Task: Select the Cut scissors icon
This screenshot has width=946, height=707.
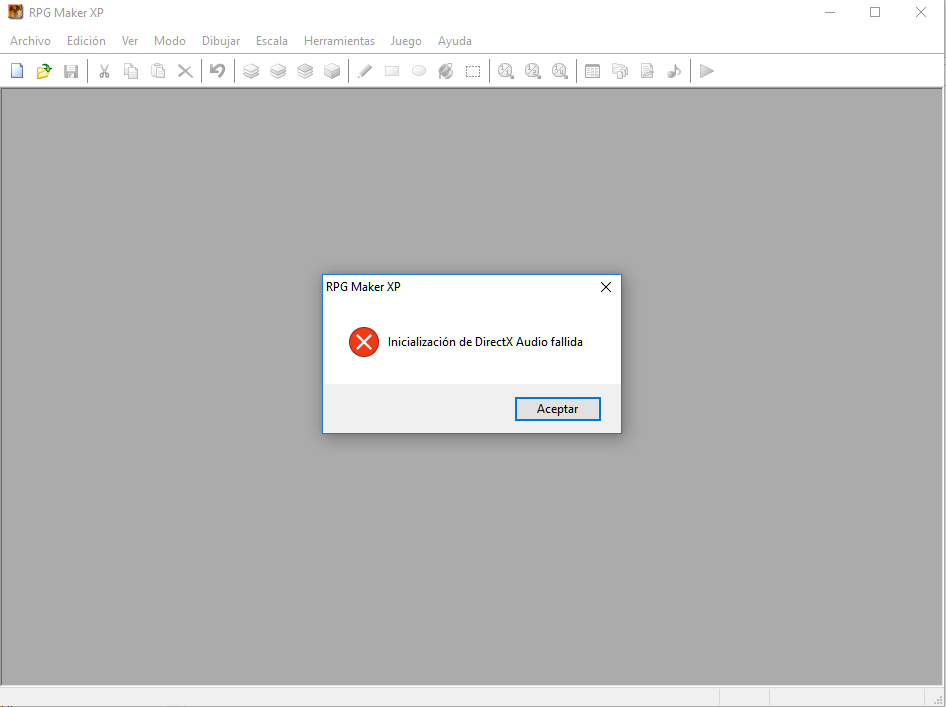Action: (x=104, y=71)
